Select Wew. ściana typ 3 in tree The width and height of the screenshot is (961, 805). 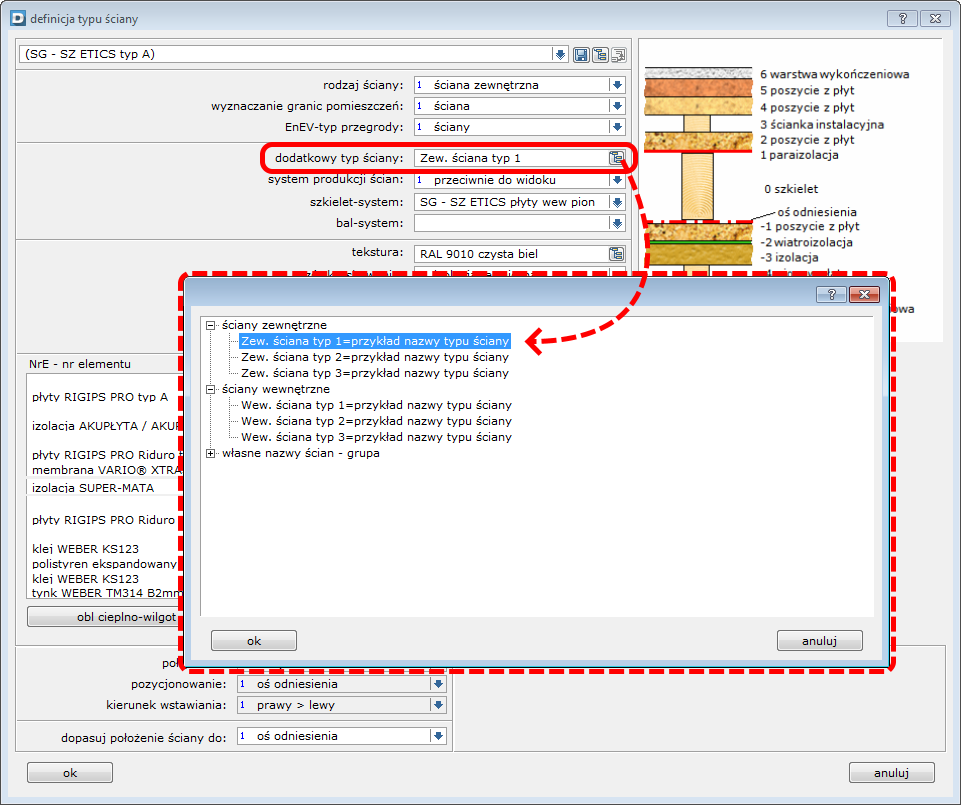pyautogui.click(x=376, y=437)
